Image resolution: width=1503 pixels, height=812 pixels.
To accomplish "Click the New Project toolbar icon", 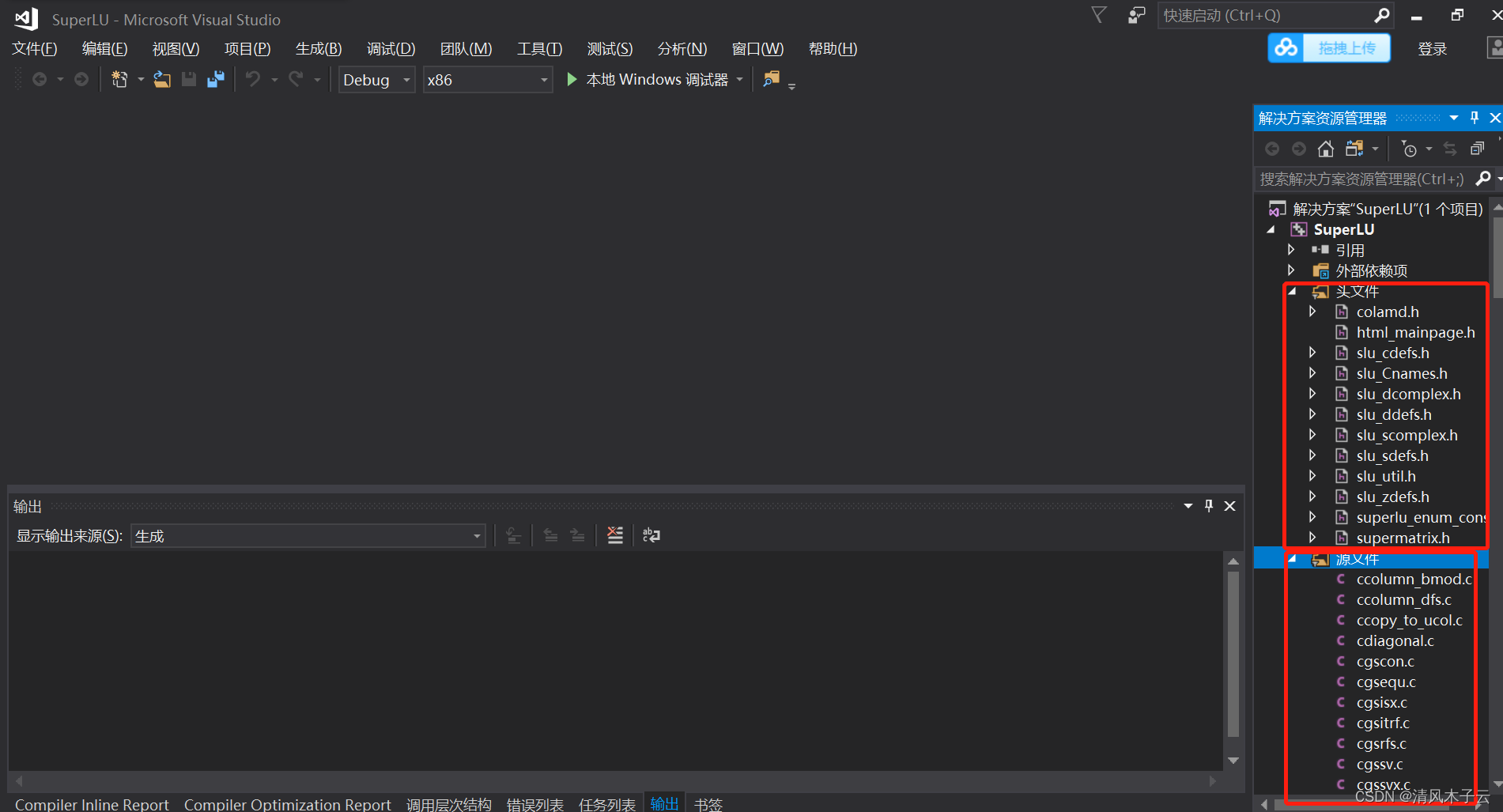I will pyautogui.click(x=119, y=79).
